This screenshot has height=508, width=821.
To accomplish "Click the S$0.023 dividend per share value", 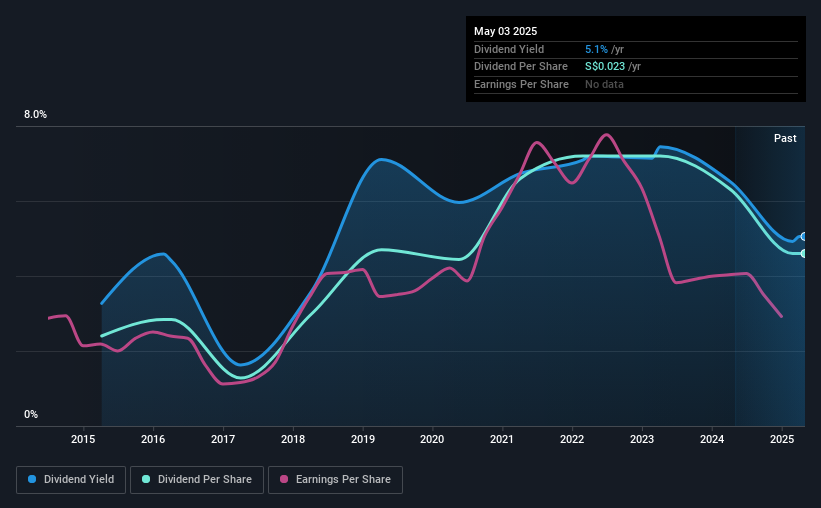I will click(605, 67).
